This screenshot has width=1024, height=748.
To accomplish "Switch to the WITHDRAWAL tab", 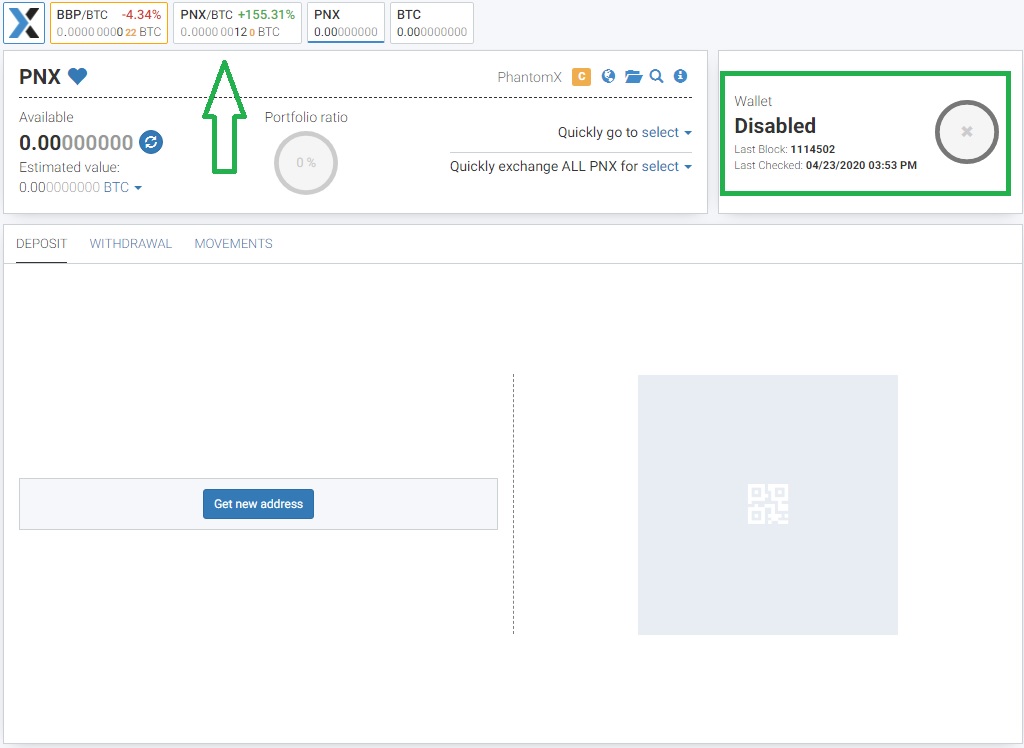I will pyautogui.click(x=131, y=244).
